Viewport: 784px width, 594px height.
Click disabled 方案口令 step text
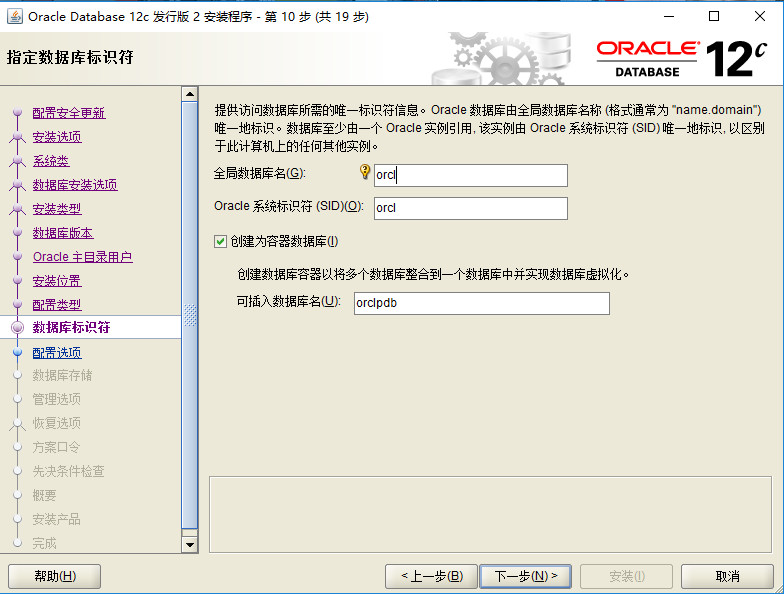coord(56,448)
